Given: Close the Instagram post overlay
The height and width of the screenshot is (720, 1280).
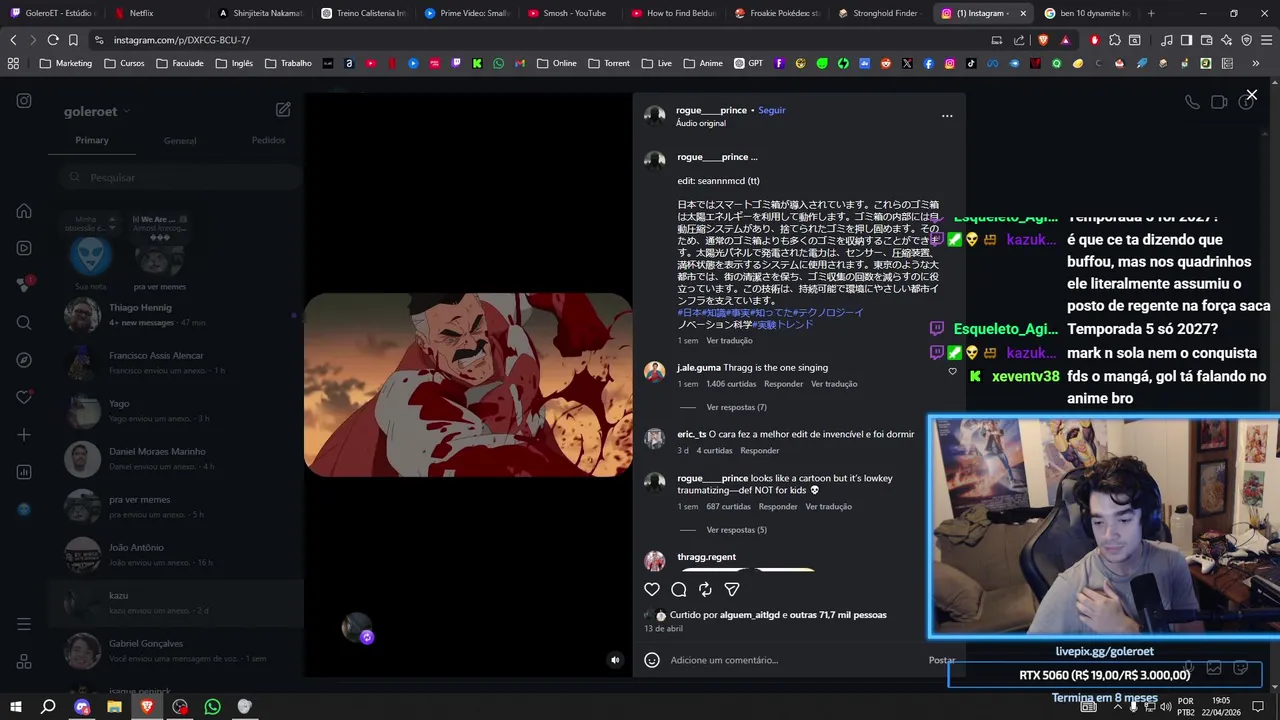Looking at the screenshot, I should click(x=1251, y=95).
